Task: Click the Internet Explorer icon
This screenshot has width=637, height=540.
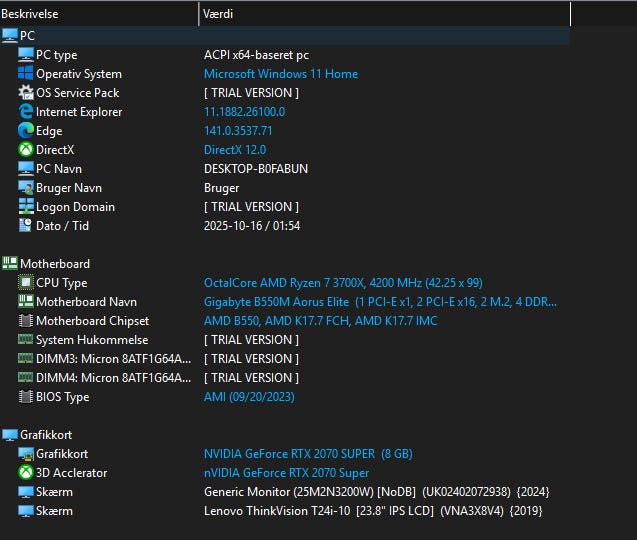Action: pos(26,112)
